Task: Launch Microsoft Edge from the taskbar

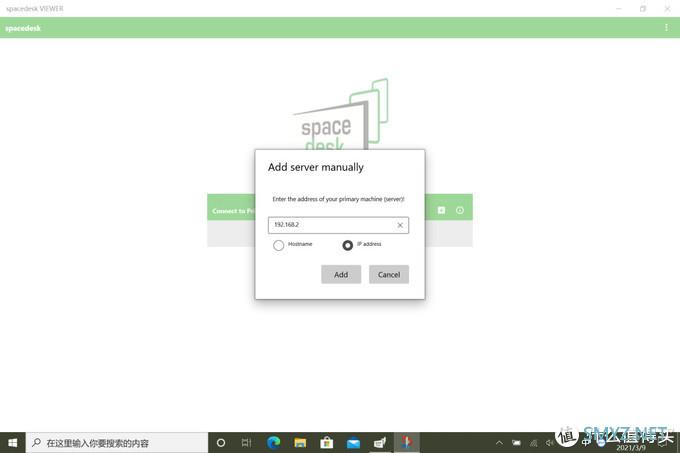Action: click(x=274, y=443)
